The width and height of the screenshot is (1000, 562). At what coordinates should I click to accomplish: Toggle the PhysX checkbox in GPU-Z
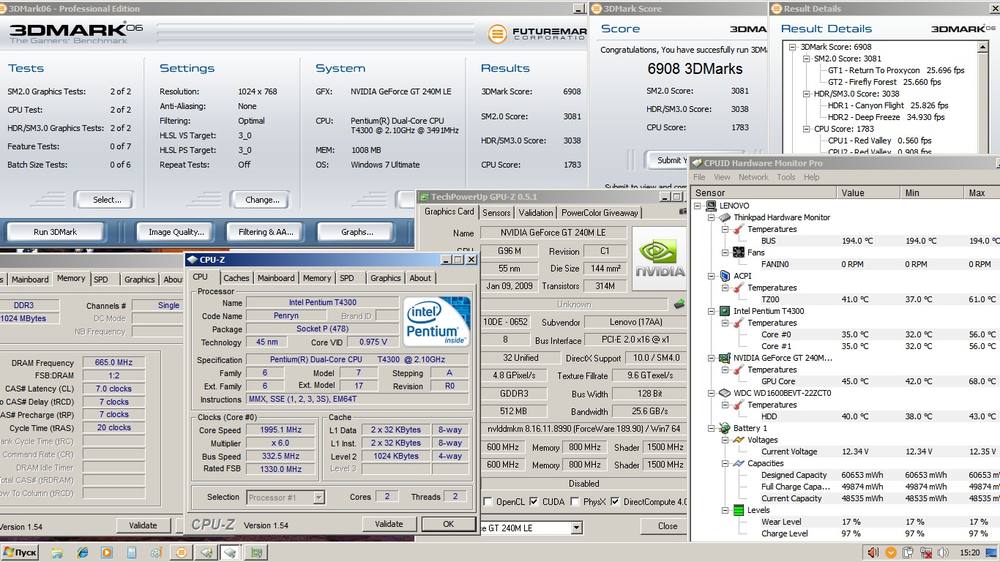tap(572, 502)
